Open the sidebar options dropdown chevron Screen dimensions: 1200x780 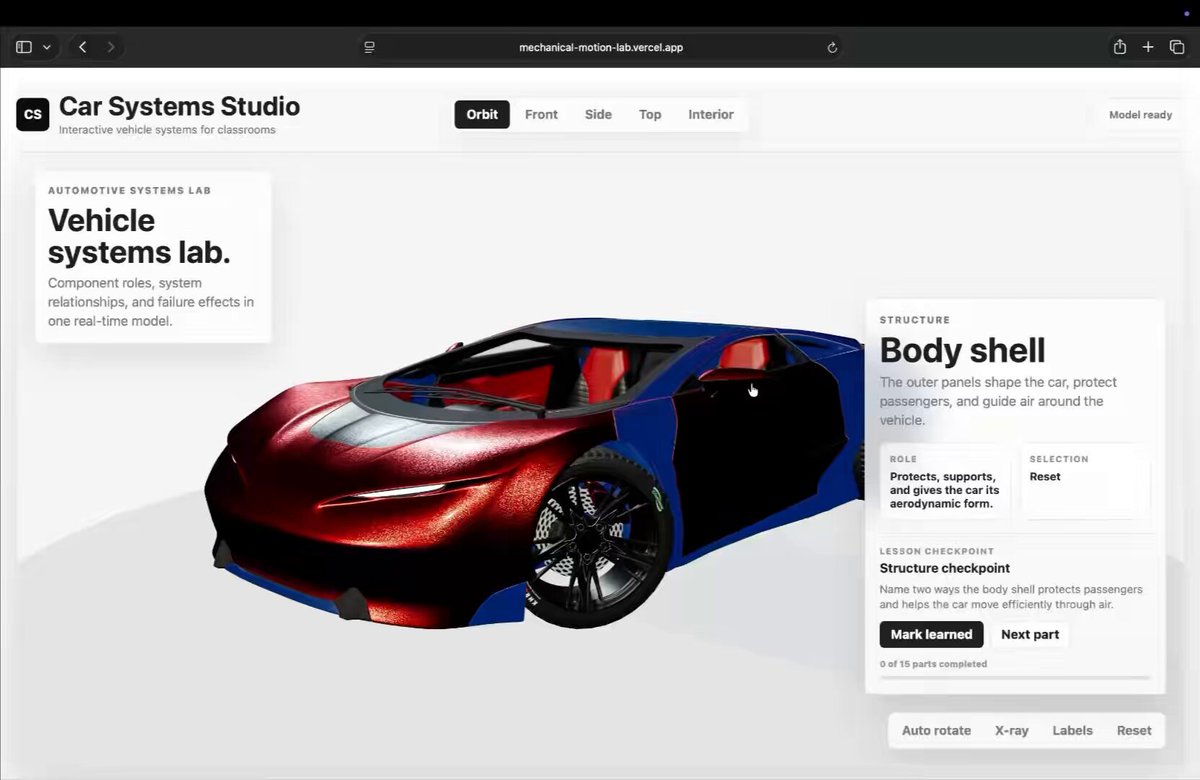[x=46, y=47]
